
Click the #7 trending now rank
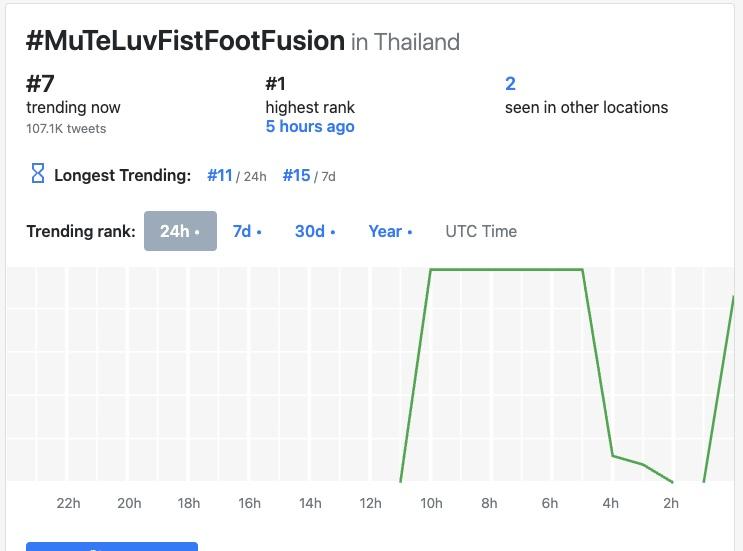[40, 84]
